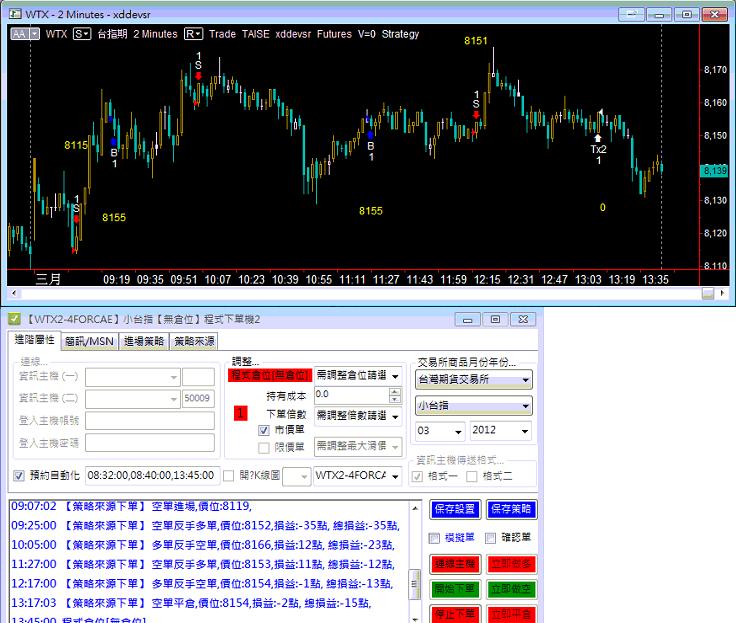The height and width of the screenshot is (623, 736).
Task: Open the 需調整最大滑價 dropdown
Action: (x=358, y=446)
